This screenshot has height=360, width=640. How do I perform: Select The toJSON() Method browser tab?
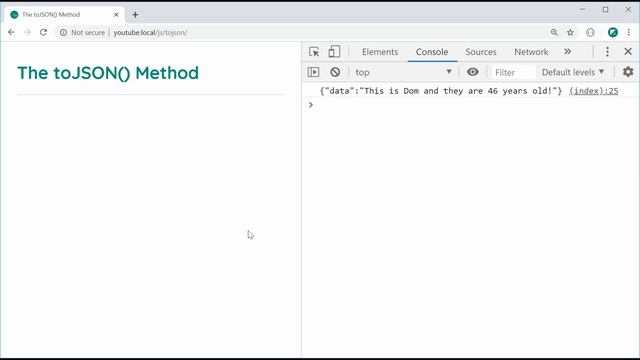[64, 15]
